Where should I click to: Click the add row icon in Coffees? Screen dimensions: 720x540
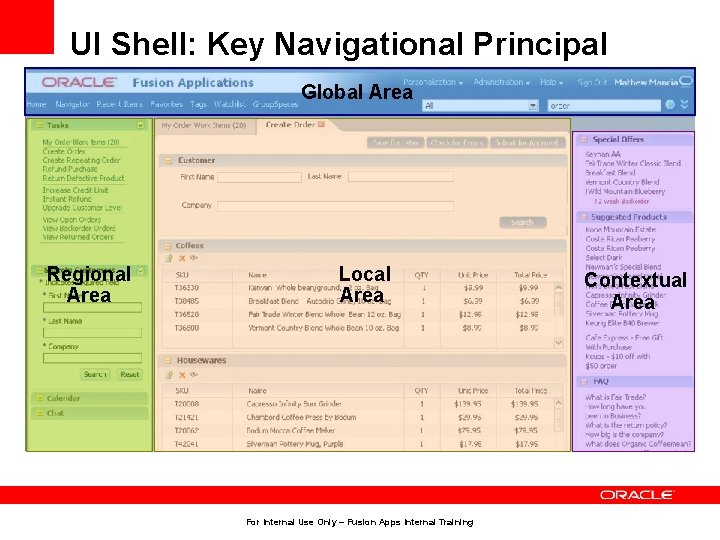169,258
